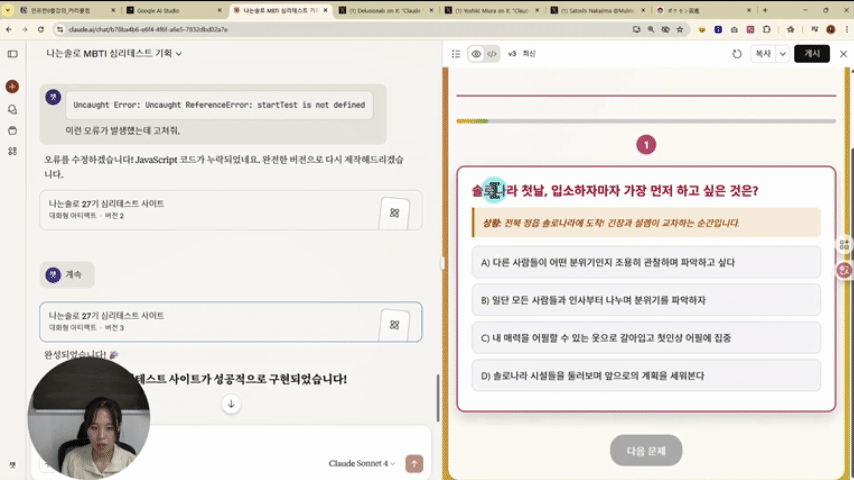
Task: Open the zoom magnifier icon in the address bar
Action: point(651,29)
